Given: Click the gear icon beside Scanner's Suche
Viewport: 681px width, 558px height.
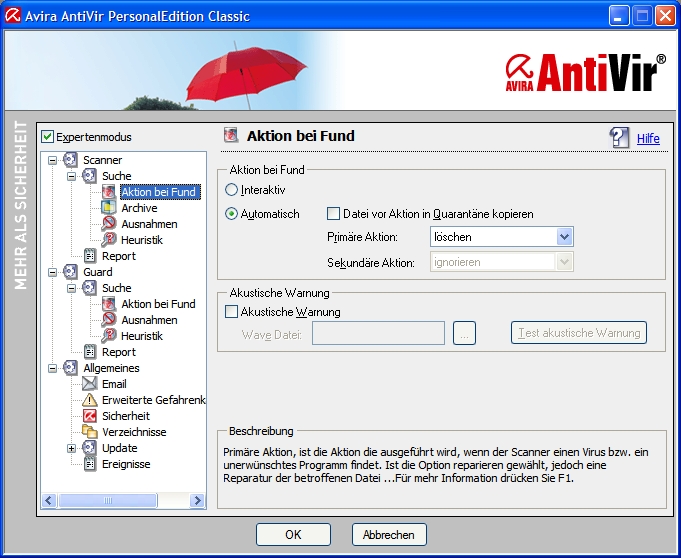Looking at the screenshot, I should coord(89,176).
